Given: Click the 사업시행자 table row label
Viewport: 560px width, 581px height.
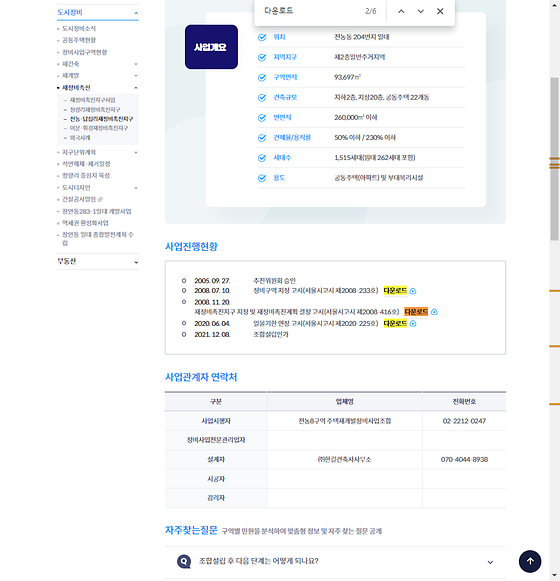Looking at the screenshot, I should tap(216, 421).
